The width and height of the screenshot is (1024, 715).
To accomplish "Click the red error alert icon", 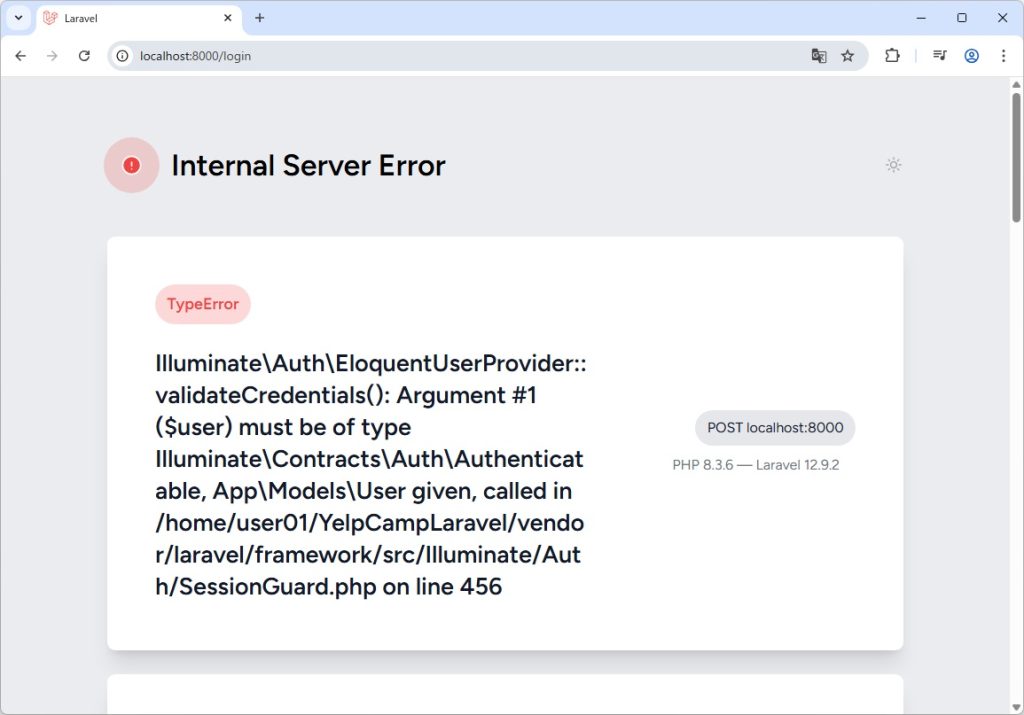I will point(131,165).
